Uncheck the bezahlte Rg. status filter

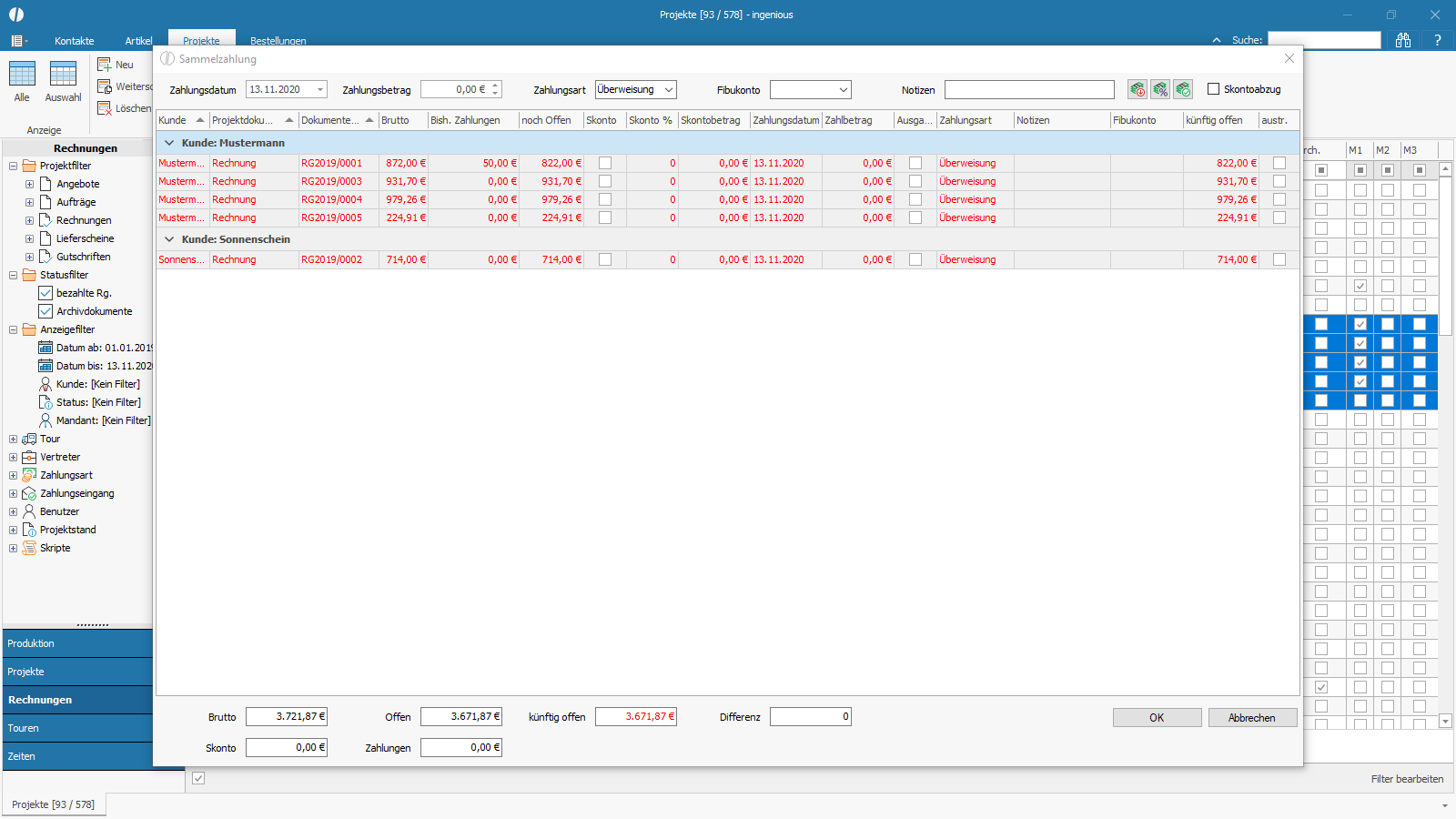click(x=45, y=293)
